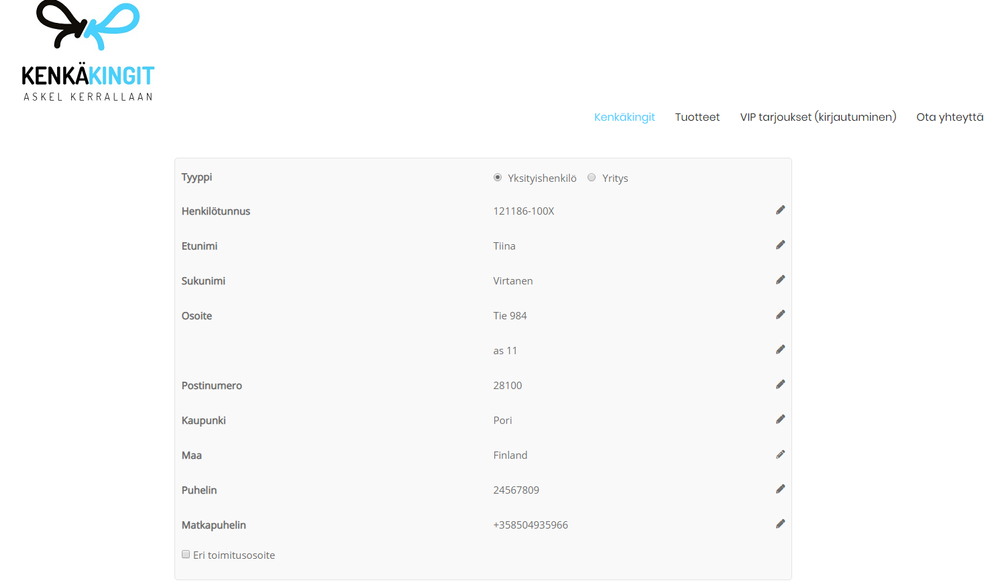
Task: Edit the Henkilötunnus field with pencil icon
Action: [780, 210]
